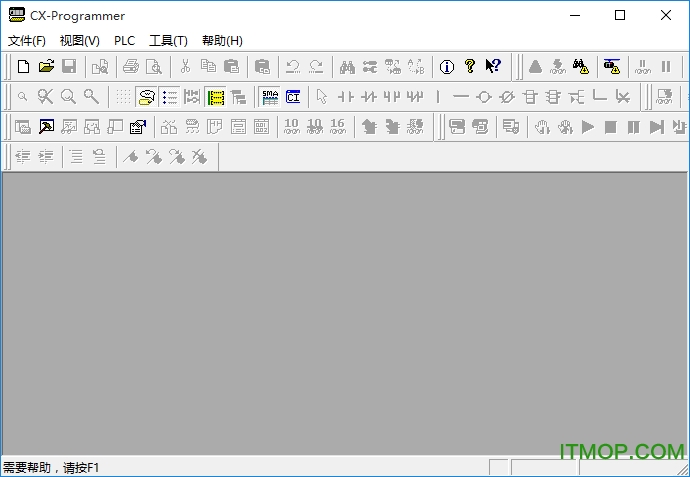Click the open folder icon
This screenshot has width=690, height=477.
point(46,66)
